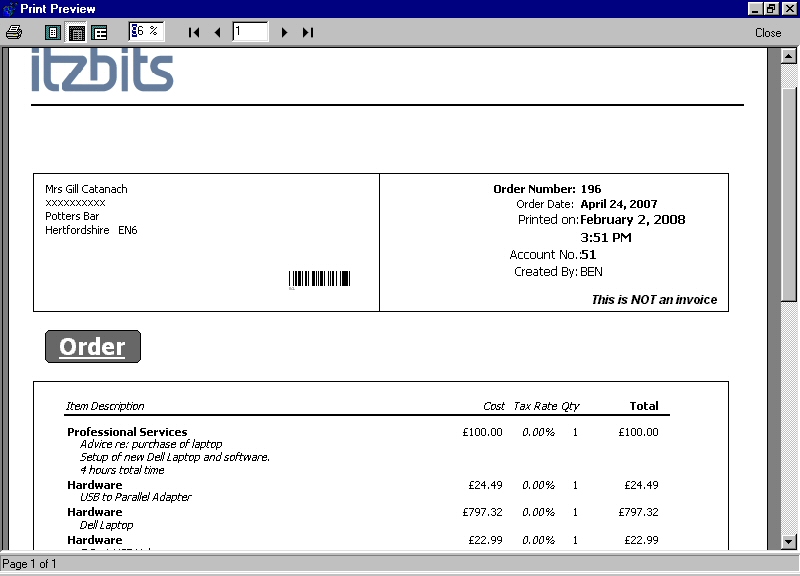Advance to the next page
Image resolution: width=800 pixels, height=576 pixels.
(x=284, y=32)
